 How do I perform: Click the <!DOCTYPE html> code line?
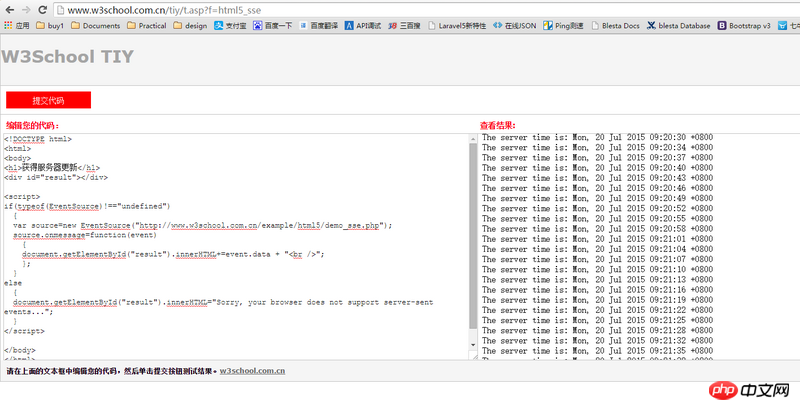click(x=38, y=139)
